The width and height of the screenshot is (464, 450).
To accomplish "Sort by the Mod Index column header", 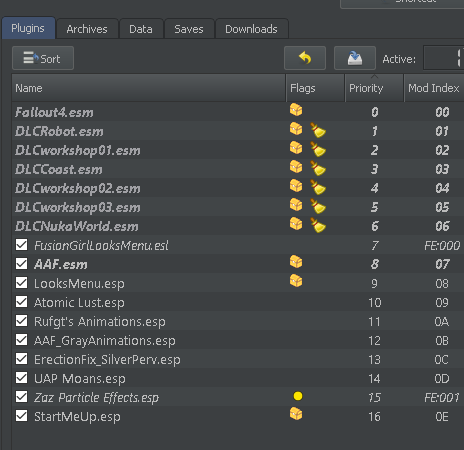I will pos(434,88).
